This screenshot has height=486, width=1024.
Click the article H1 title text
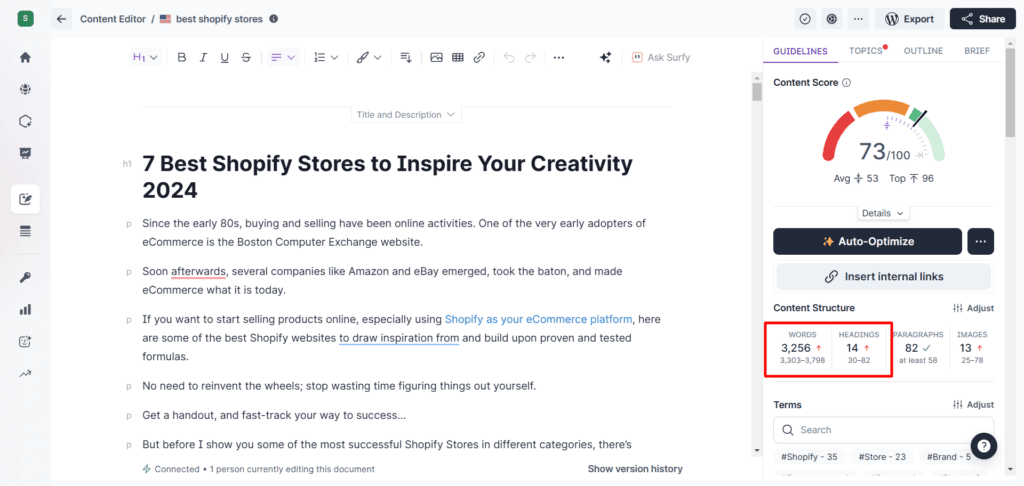387,176
